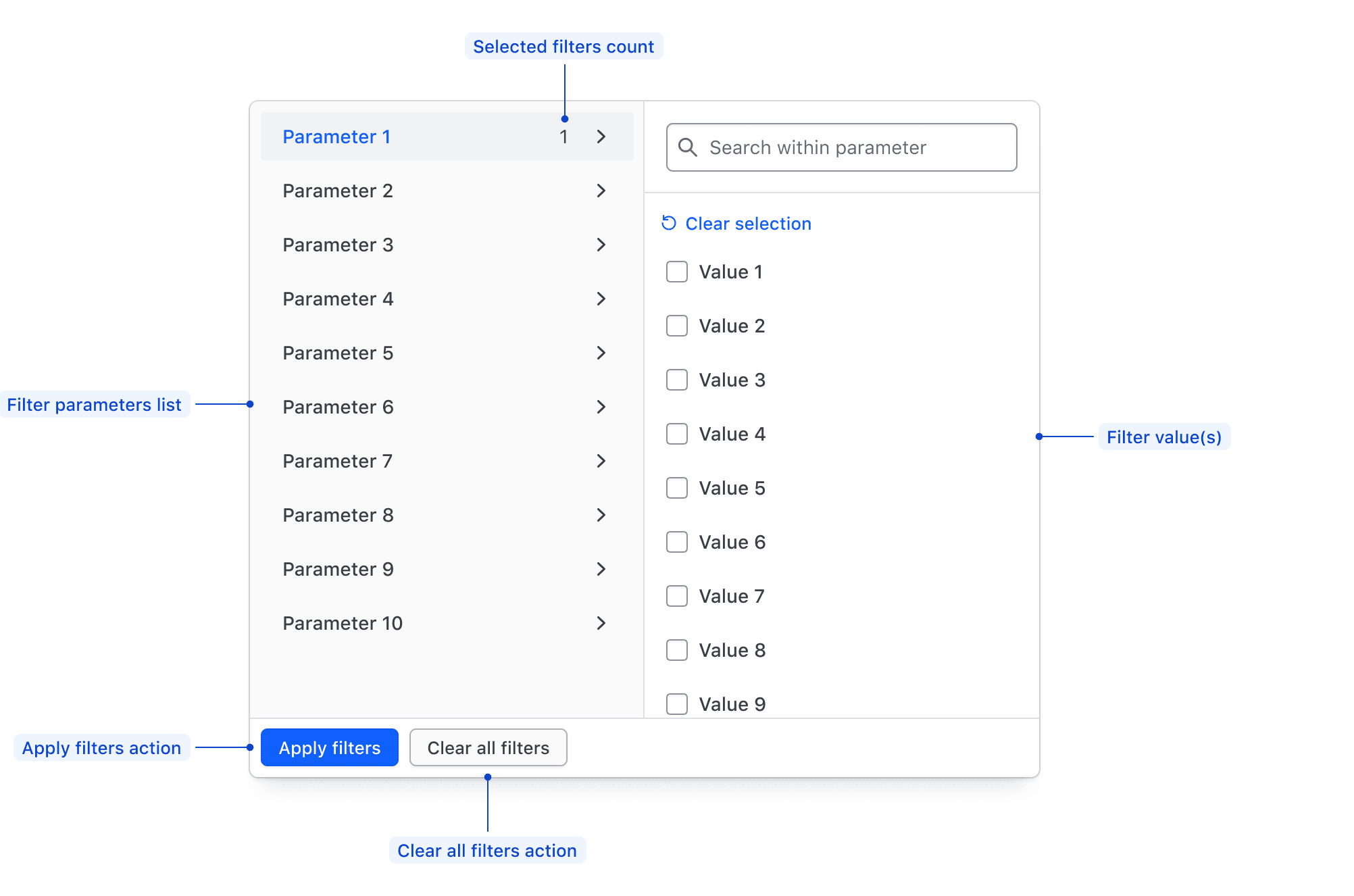1354x896 pixels.
Task: Enable the Value 8 checkbox
Action: (x=677, y=650)
